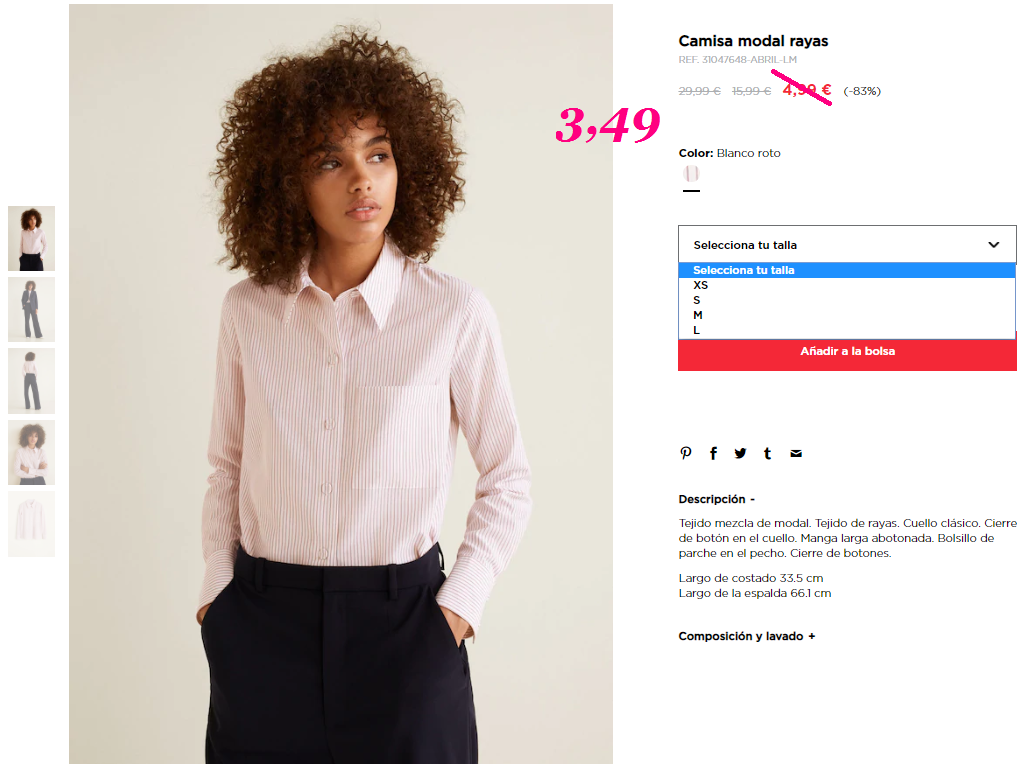Send product by email envelope icon

796,453
